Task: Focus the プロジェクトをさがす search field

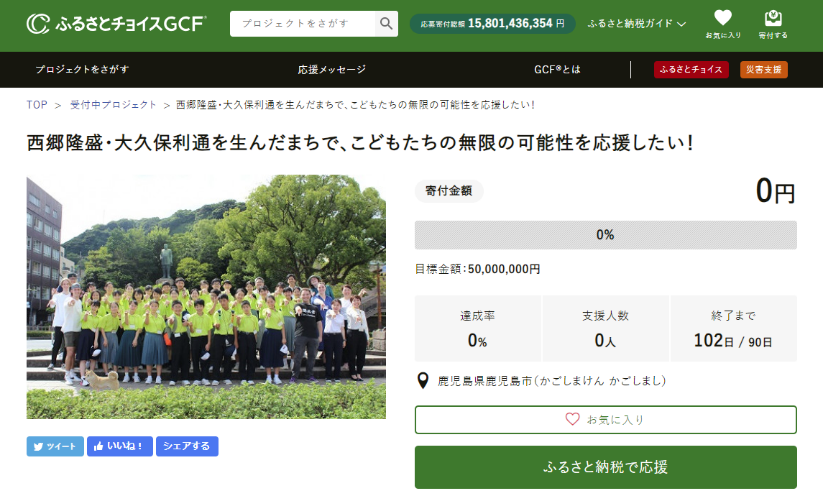Action: click(x=302, y=24)
